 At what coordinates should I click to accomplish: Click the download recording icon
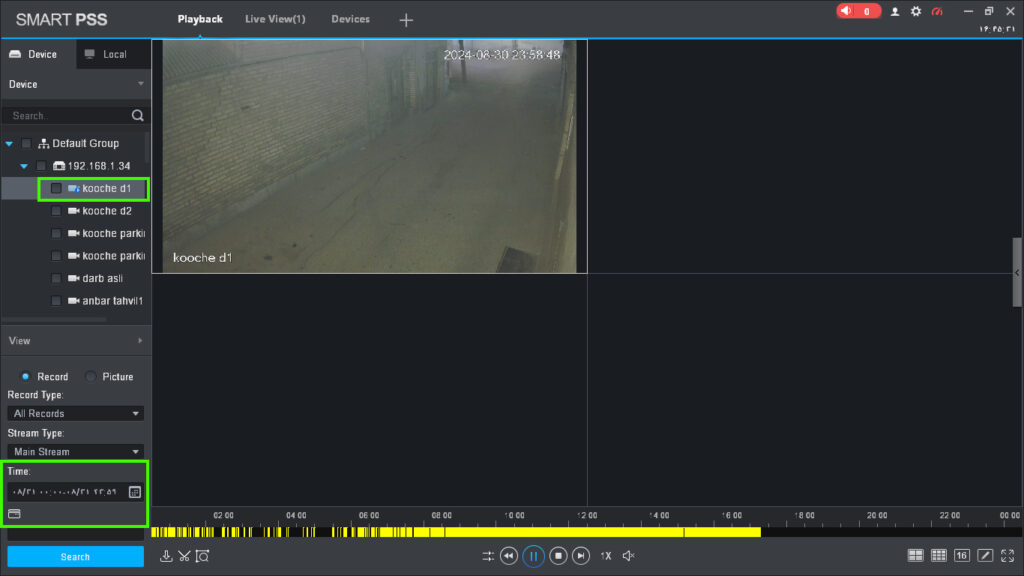click(x=166, y=556)
